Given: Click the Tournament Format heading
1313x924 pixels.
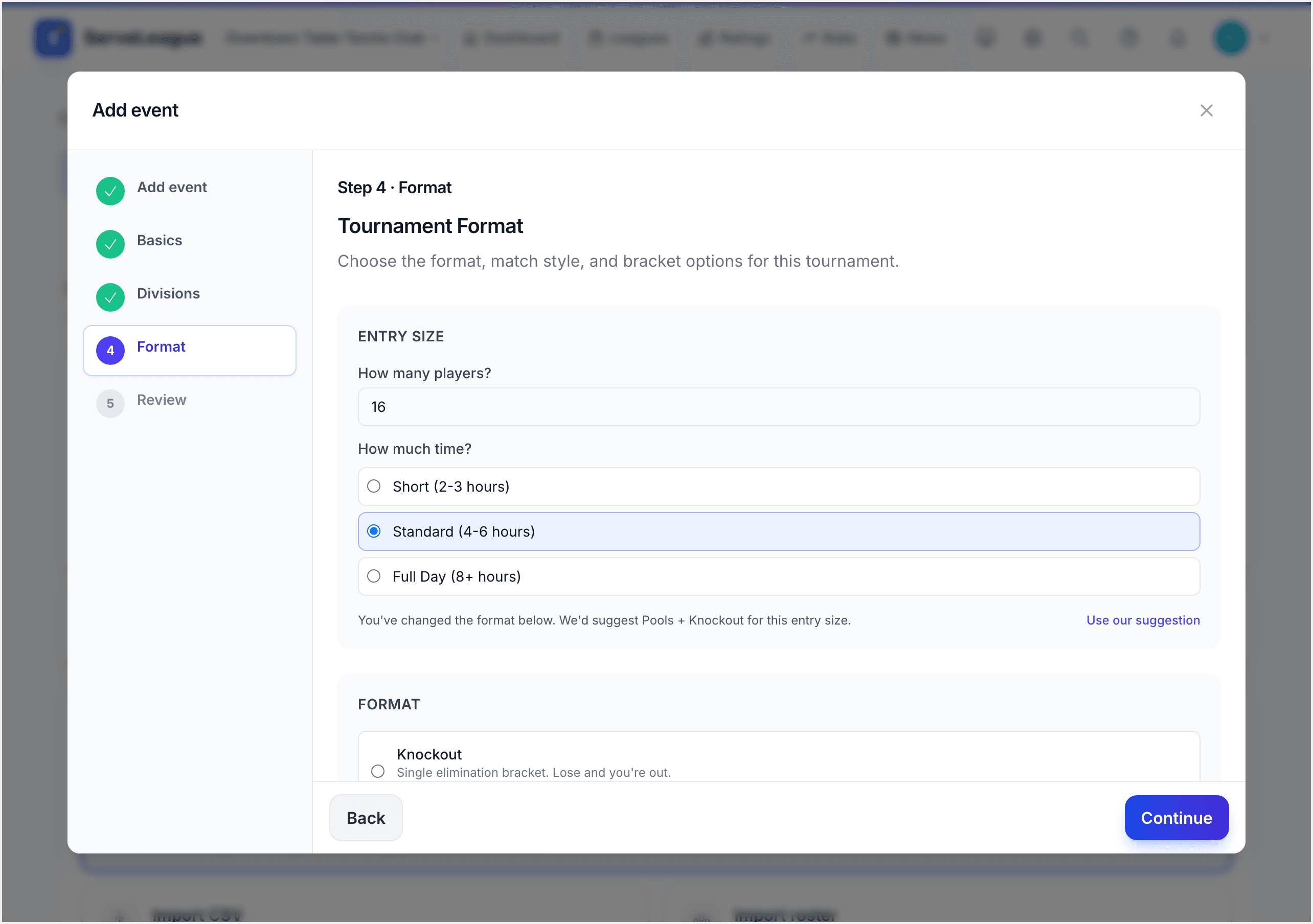Looking at the screenshot, I should 430,226.
